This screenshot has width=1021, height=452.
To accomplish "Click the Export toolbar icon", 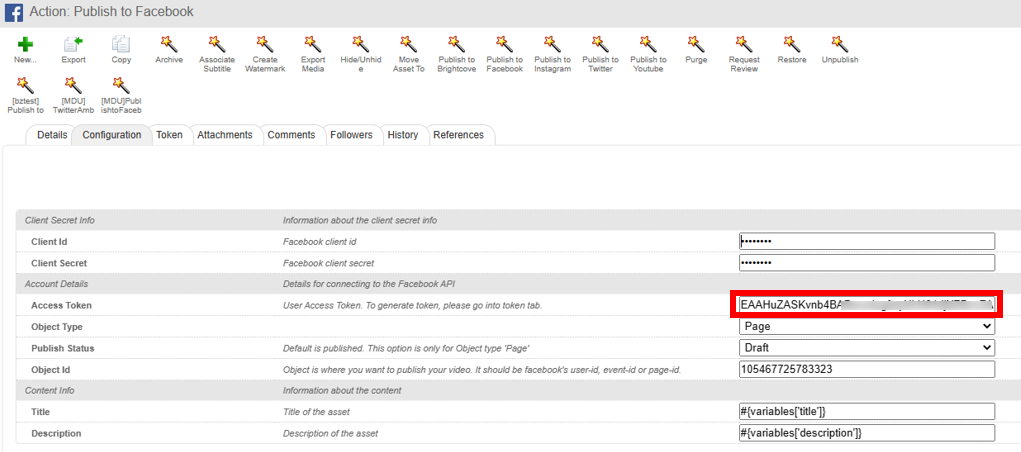I will pyautogui.click(x=73, y=44).
